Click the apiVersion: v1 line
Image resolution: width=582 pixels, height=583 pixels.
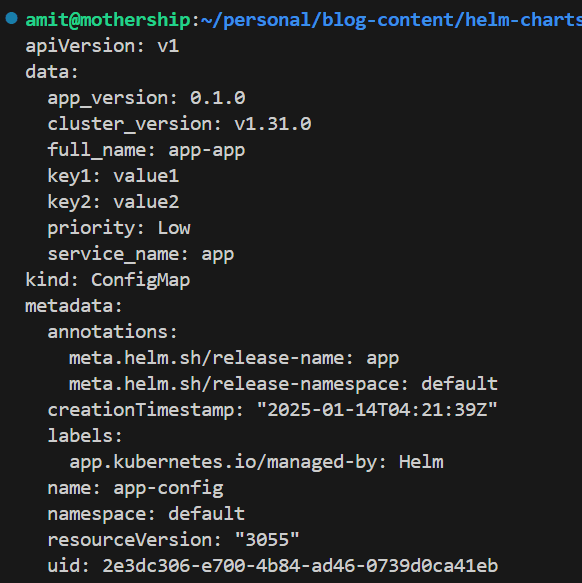pyautogui.click(x=102, y=46)
